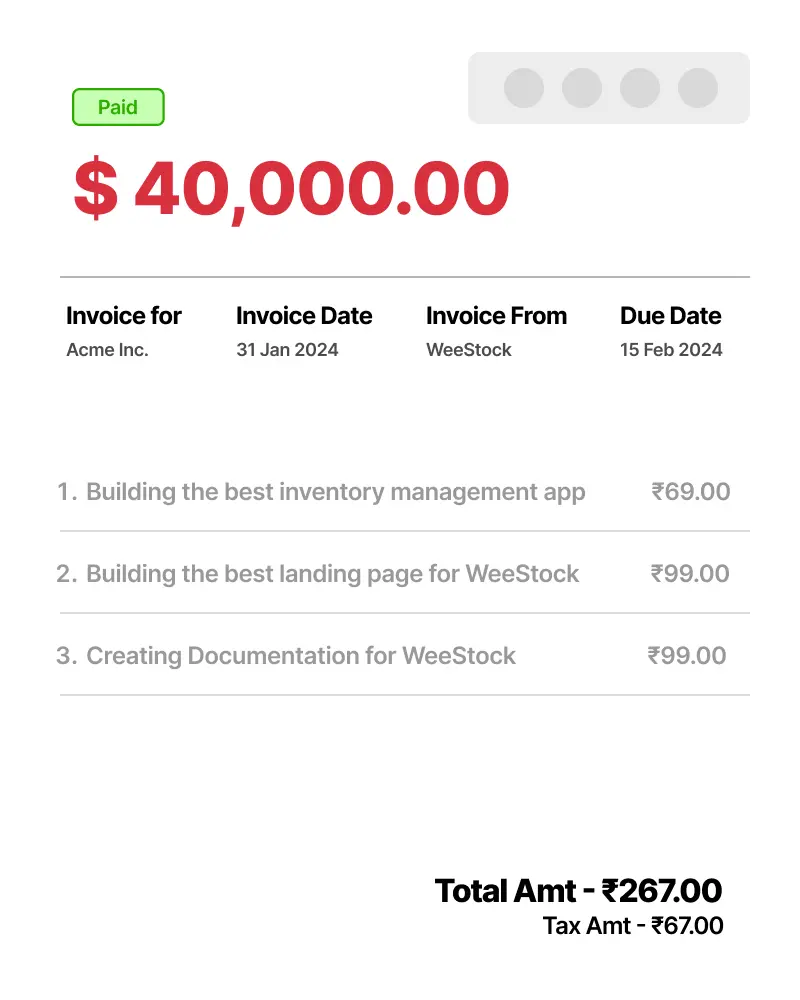Click the Invoice From heading
The height and width of the screenshot is (1000, 800).
pyautogui.click(x=496, y=316)
